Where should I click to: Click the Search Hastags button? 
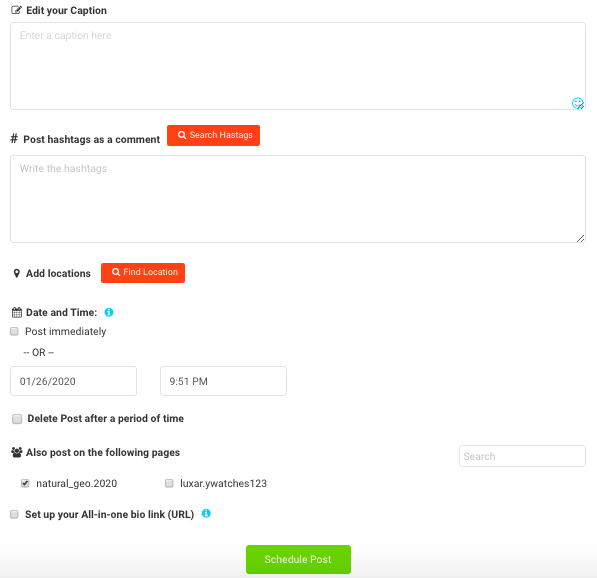(214, 136)
